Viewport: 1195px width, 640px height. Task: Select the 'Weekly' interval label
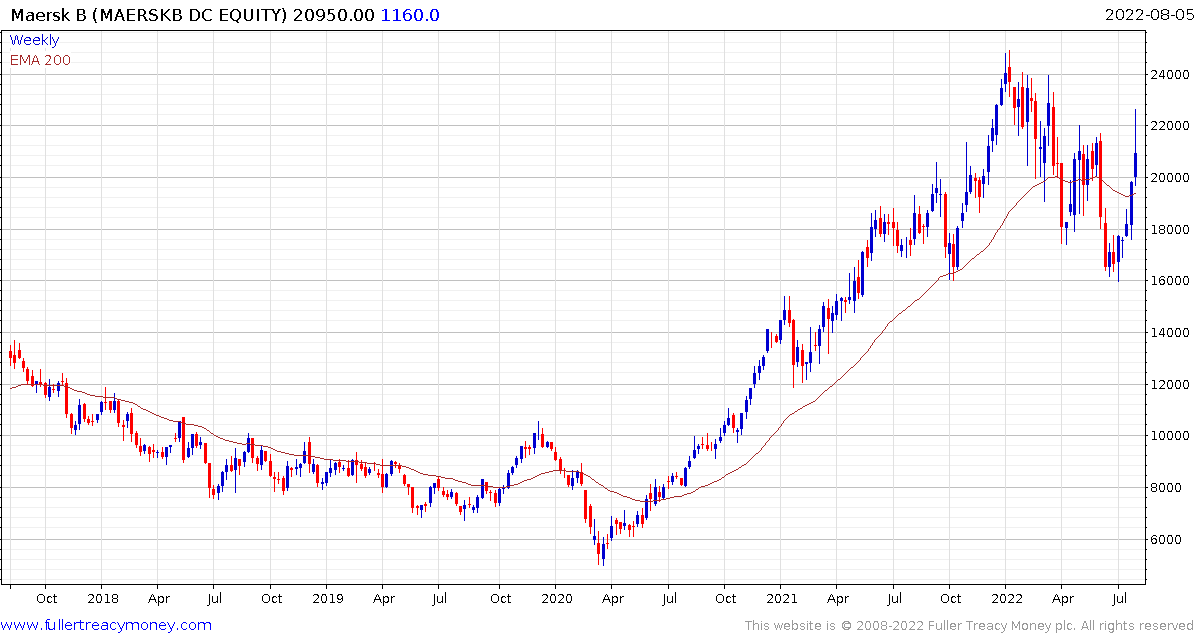[x=34, y=40]
